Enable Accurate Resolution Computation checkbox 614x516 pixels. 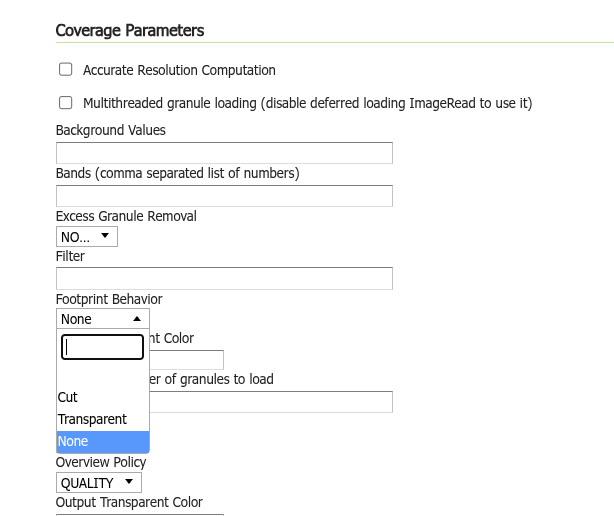coord(66,70)
